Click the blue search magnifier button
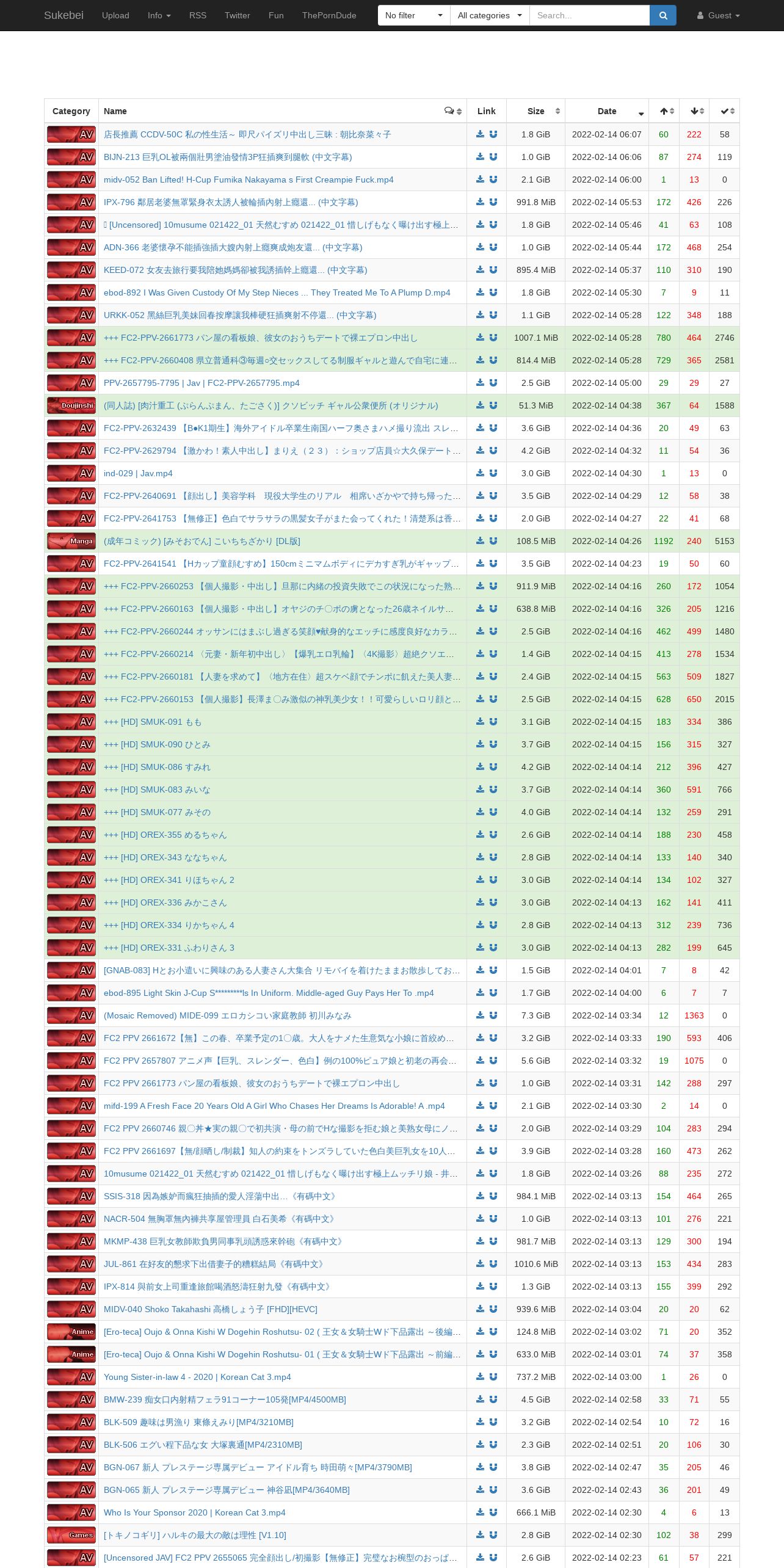The image size is (784, 1568). 663,15
